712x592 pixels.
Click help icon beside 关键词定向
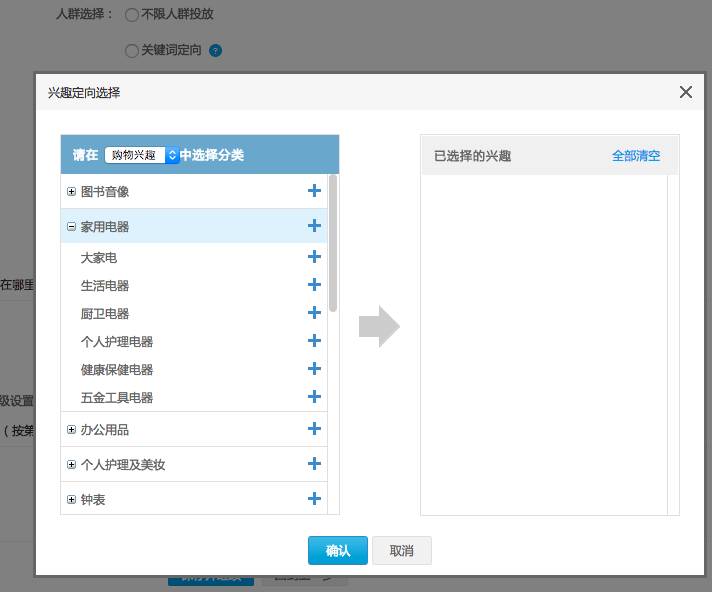pyautogui.click(x=215, y=51)
